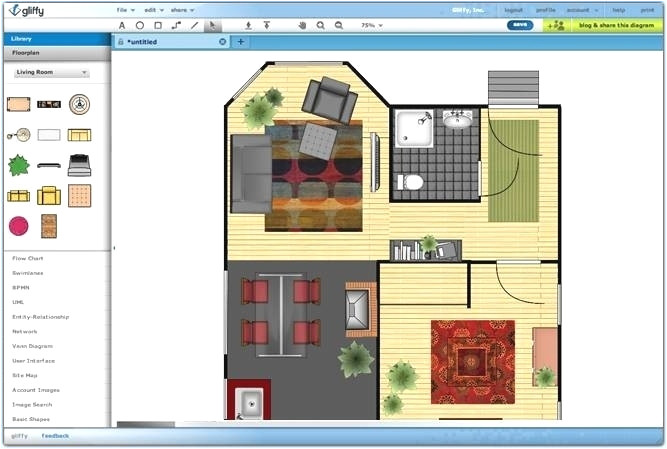Open the Living Room category dropdown

[x=51, y=73]
